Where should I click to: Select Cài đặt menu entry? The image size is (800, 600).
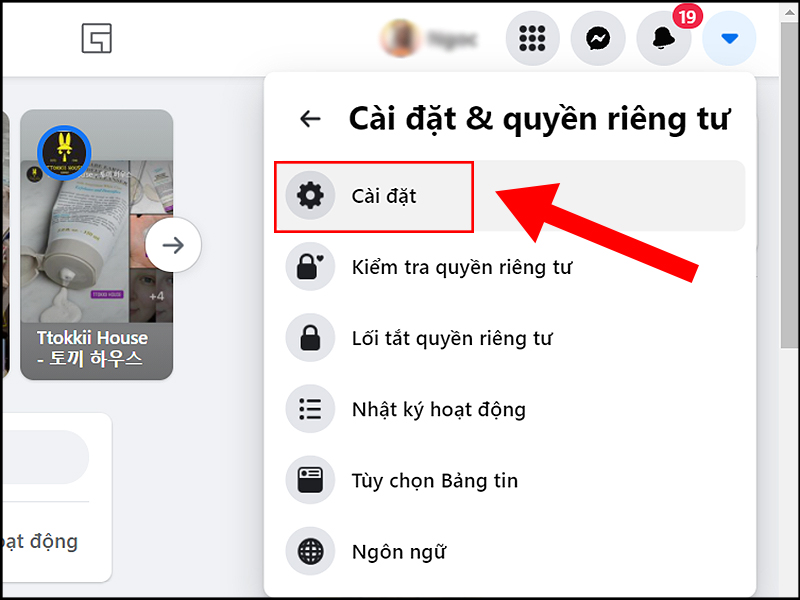click(510, 196)
